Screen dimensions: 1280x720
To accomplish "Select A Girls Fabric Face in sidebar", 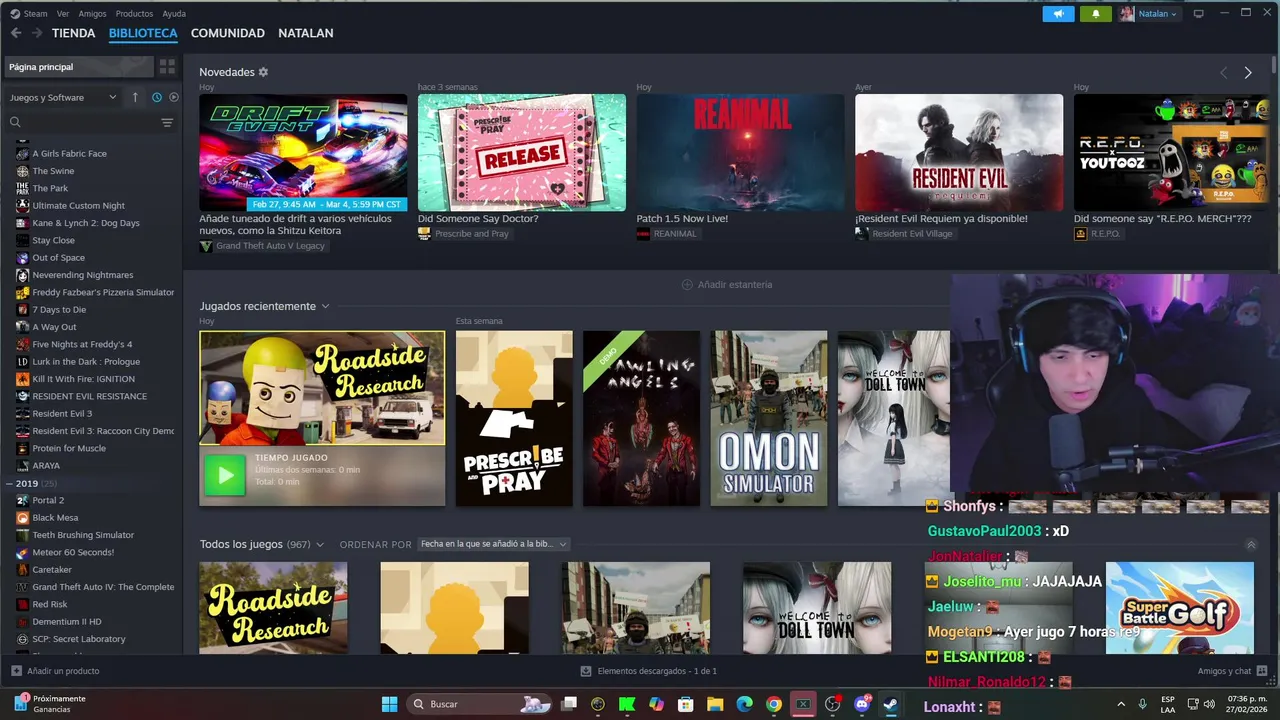I will [69, 154].
